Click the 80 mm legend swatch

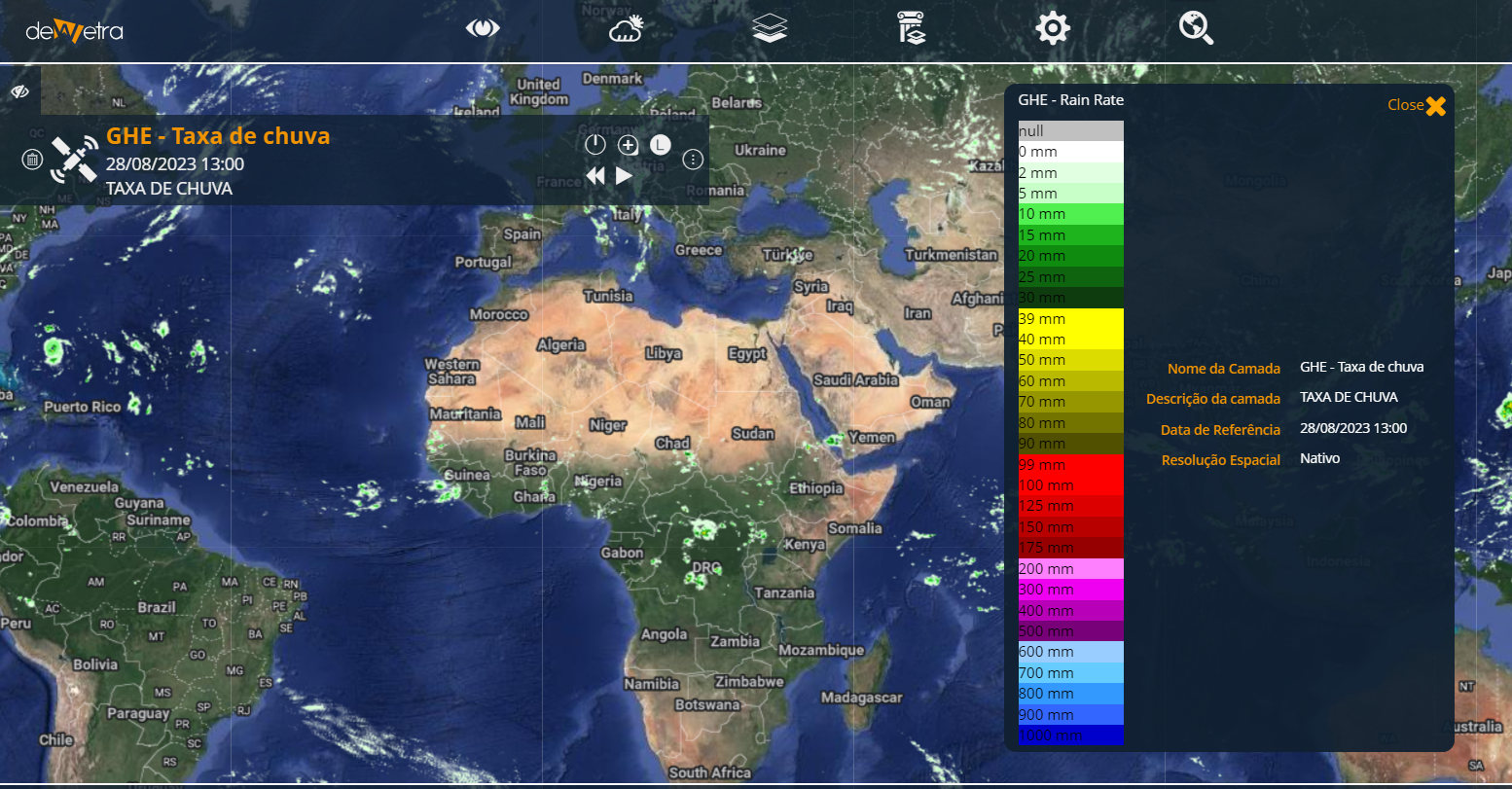tap(1071, 423)
